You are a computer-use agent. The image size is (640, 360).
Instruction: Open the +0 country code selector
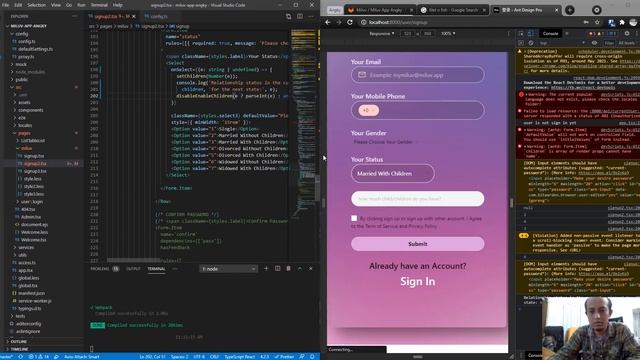coord(368,110)
